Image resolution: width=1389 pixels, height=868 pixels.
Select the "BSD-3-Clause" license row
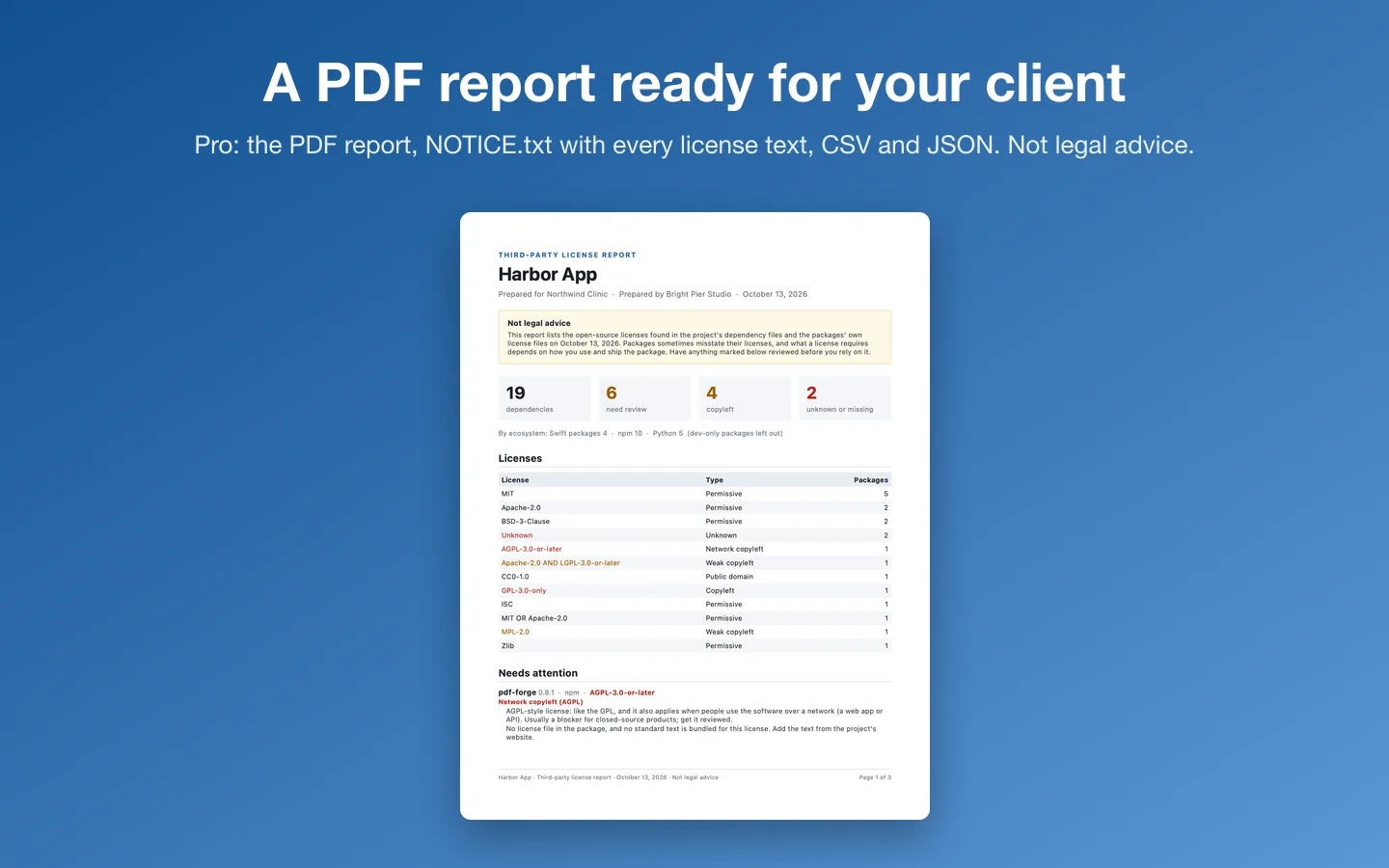[694, 522]
